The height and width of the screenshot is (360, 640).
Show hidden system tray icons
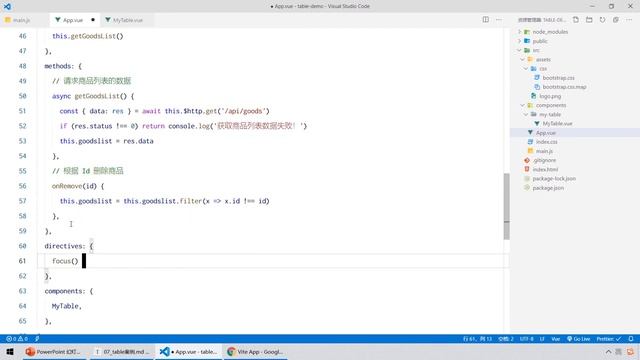click(x=608, y=351)
